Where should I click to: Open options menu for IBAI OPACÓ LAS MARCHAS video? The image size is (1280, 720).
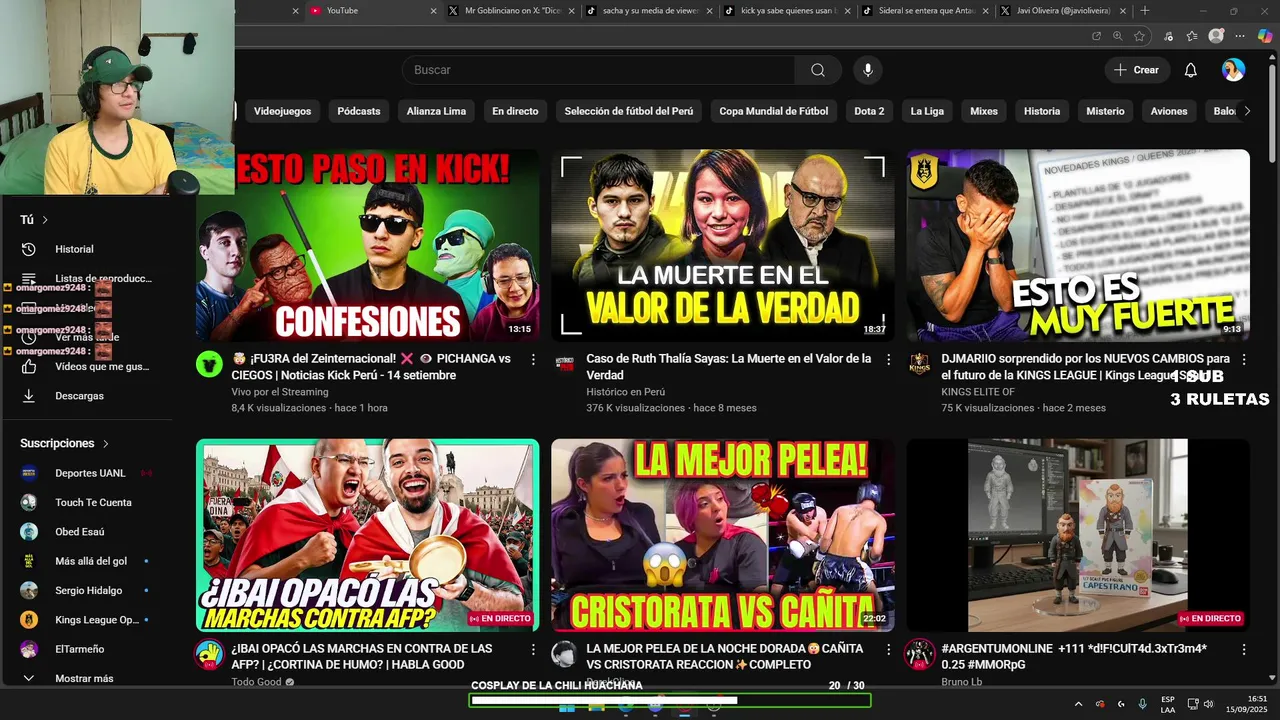coord(533,649)
